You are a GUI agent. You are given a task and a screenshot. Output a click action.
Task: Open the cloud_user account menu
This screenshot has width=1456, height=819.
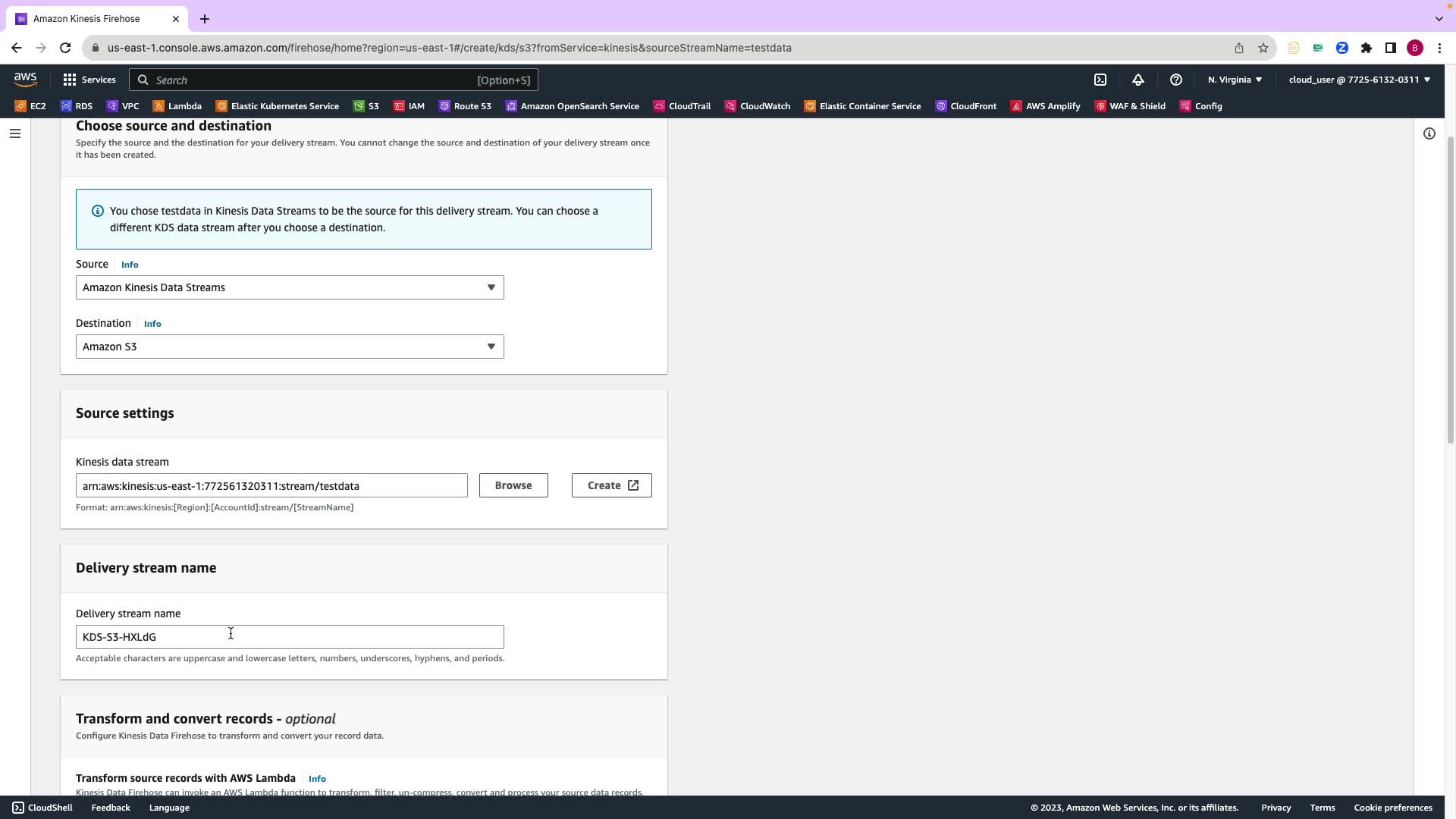pos(1359,80)
